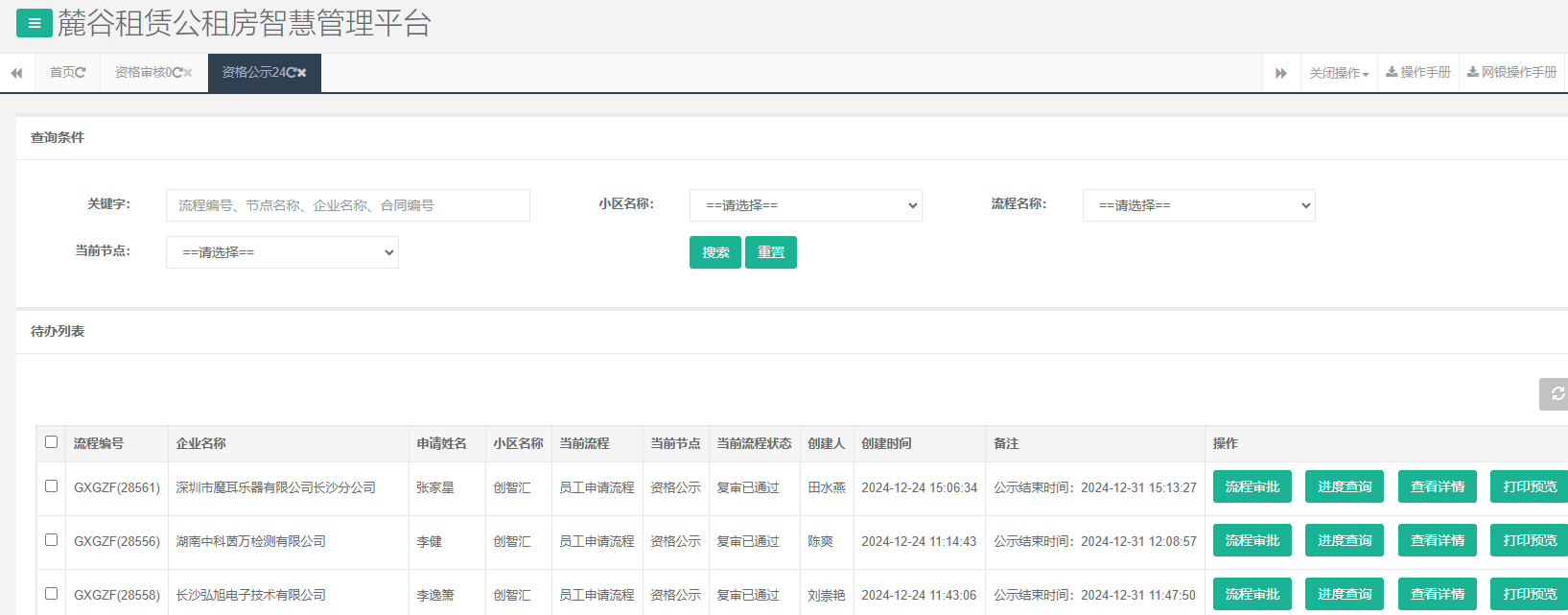Download the 网银操作手册 manual
The height and width of the screenshot is (615, 1568).
tap(1511, 73)
